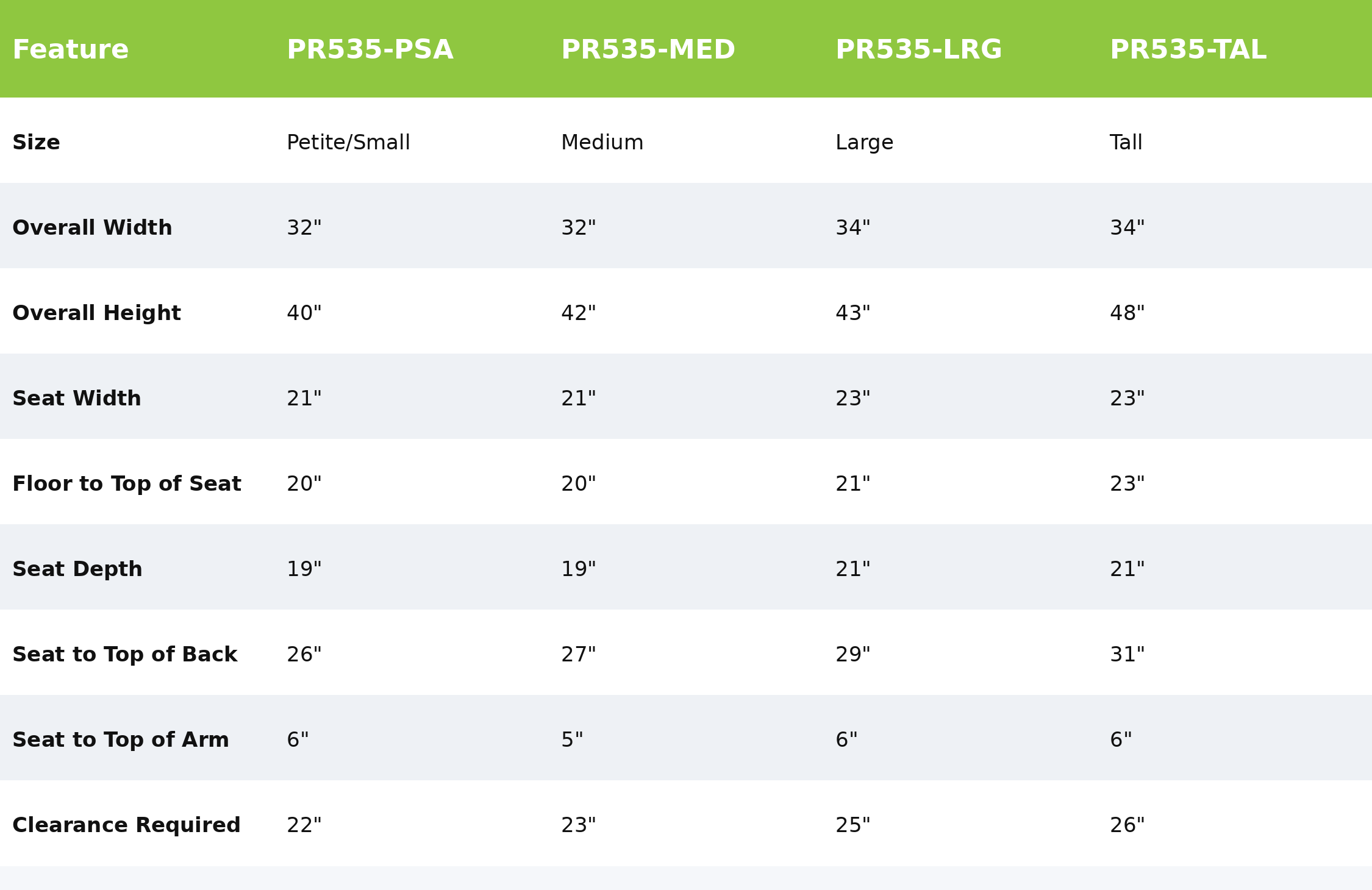Image resolution: width=1372 pixels, height=890 pixels.
Task: Click the Medium size cell
Action: pos(602,143)
